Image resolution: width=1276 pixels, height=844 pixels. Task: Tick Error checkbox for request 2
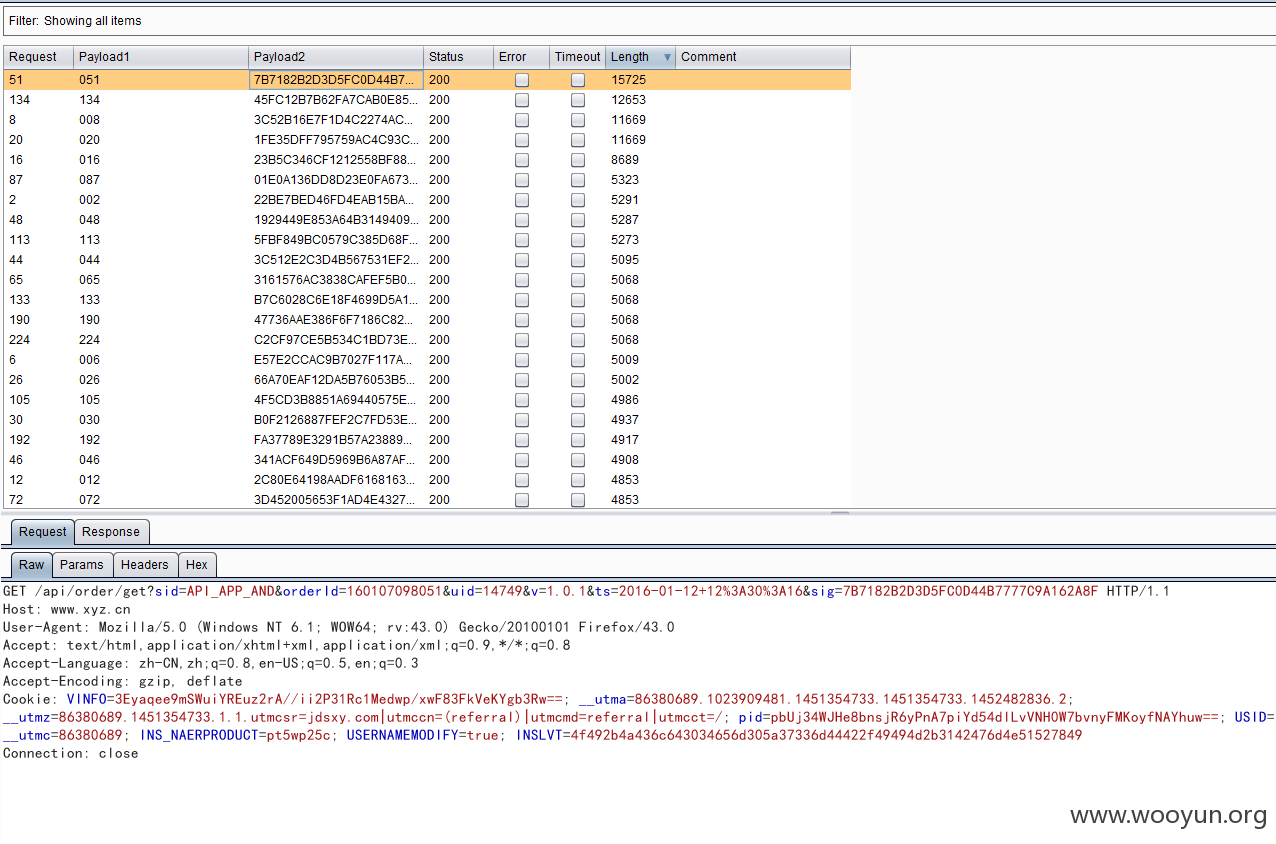(522, 200)
